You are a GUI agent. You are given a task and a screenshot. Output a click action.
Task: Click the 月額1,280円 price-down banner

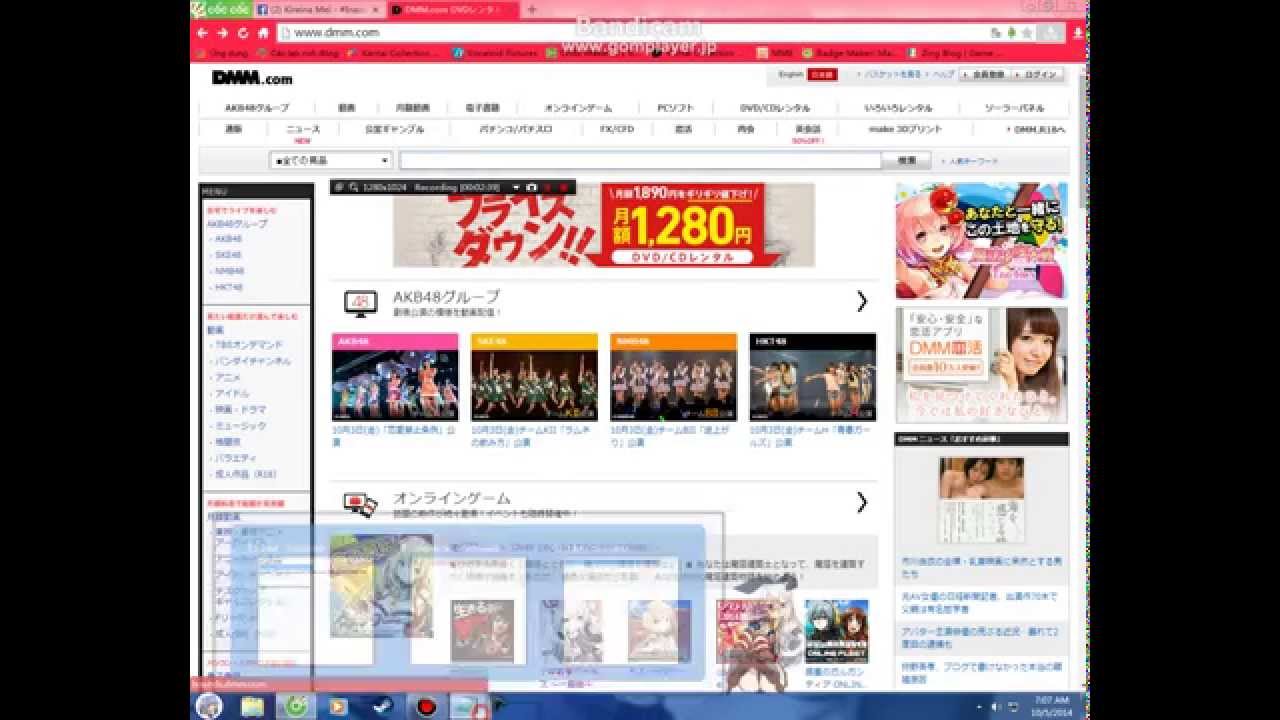[x=604, y=225]
